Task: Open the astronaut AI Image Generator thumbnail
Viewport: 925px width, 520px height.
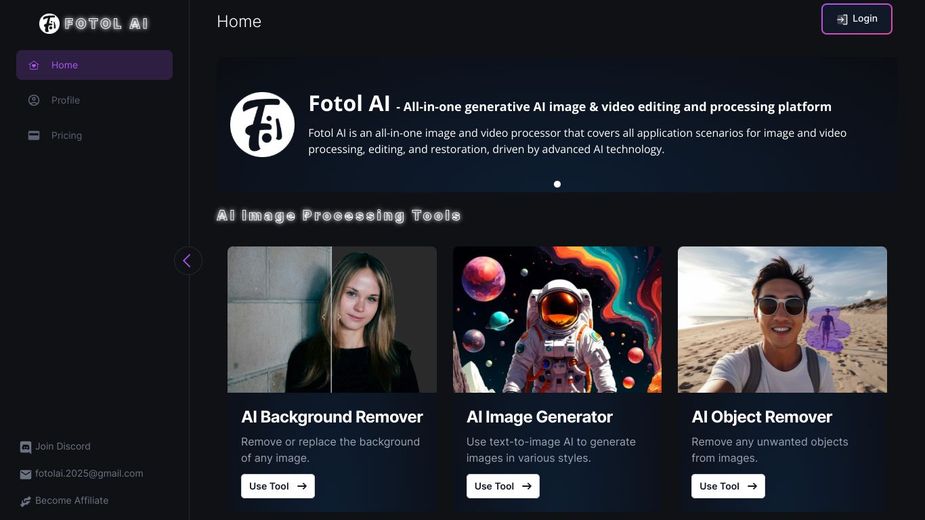Action: click(x=557, y=319)
